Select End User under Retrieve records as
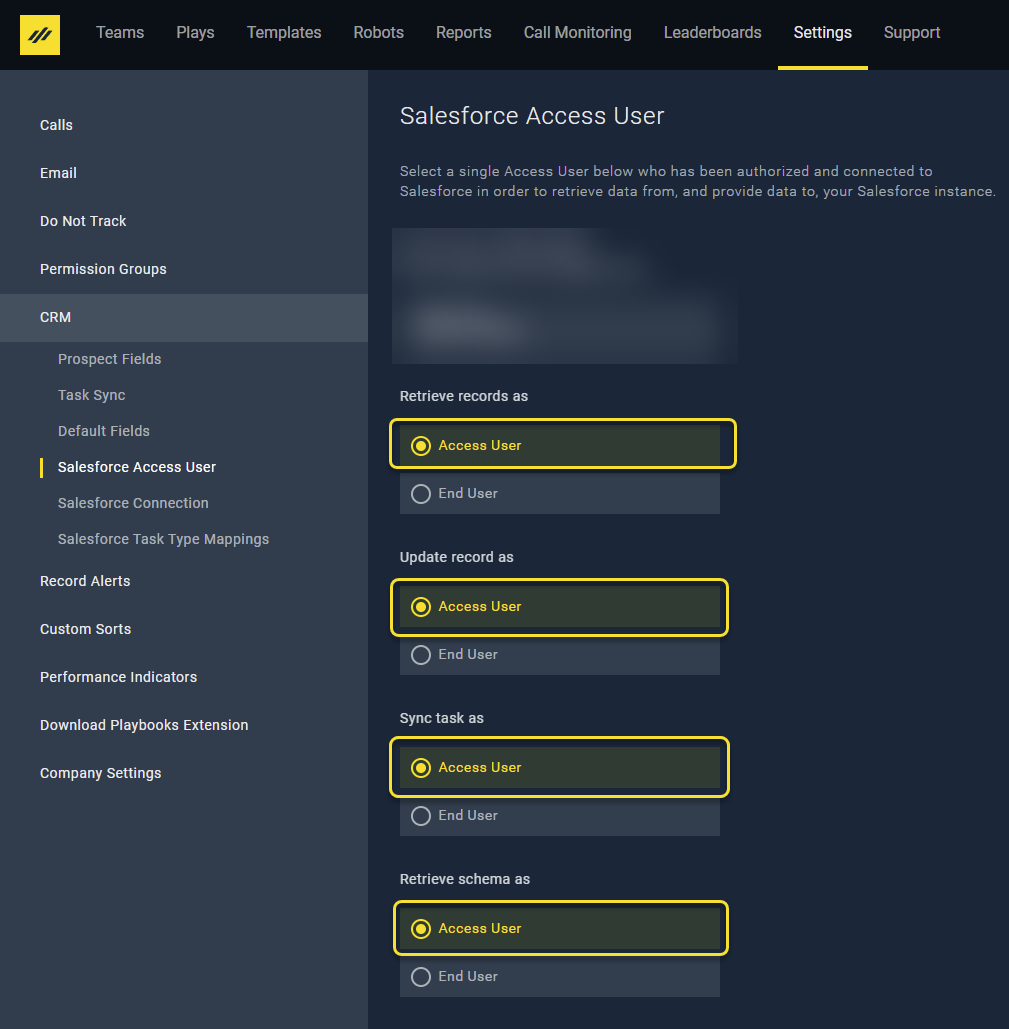This screenshot has width=1009, height=1029. point(421,494)
